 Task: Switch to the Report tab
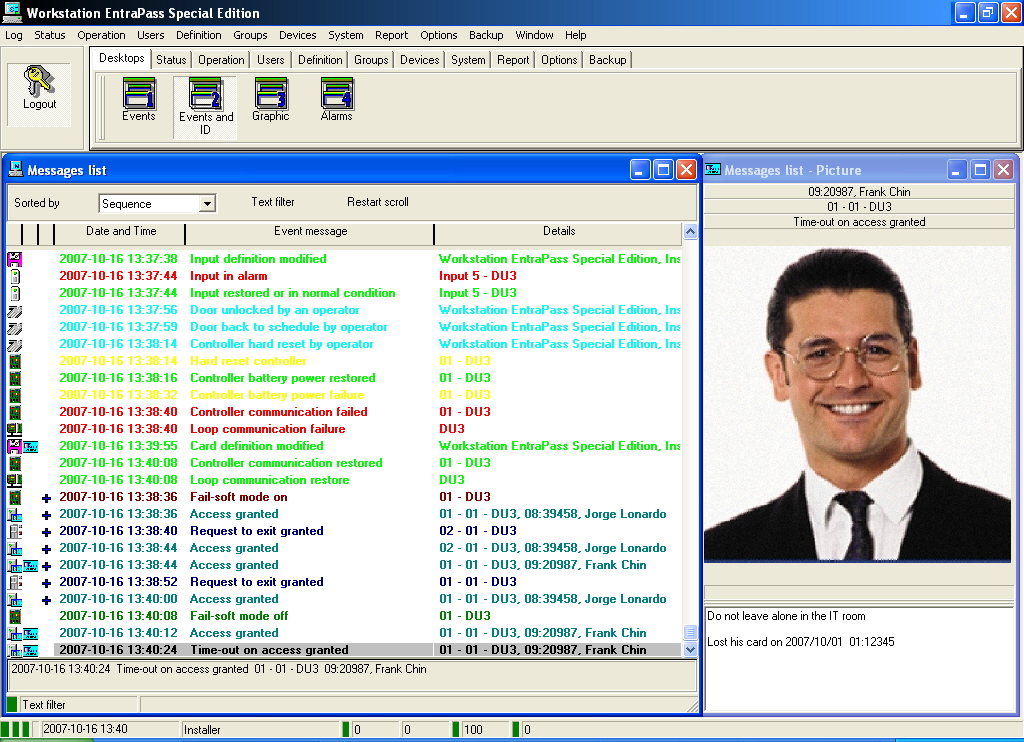pos(513,60)
